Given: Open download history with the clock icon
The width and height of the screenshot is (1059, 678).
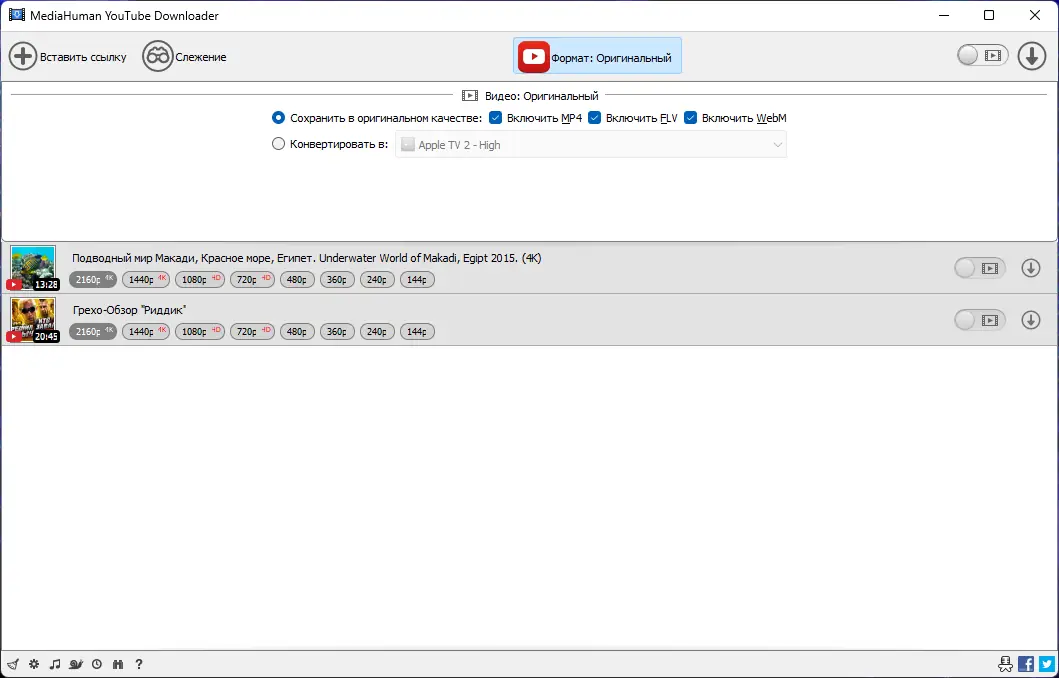Looking at the screenshot, I should click(97, 664).
